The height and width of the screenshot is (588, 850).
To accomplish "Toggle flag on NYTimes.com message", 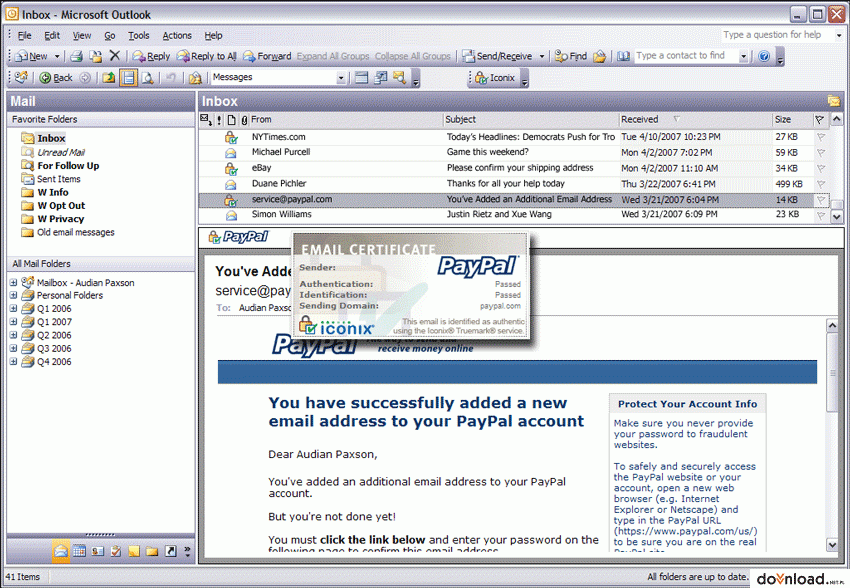I will (821, 137).
